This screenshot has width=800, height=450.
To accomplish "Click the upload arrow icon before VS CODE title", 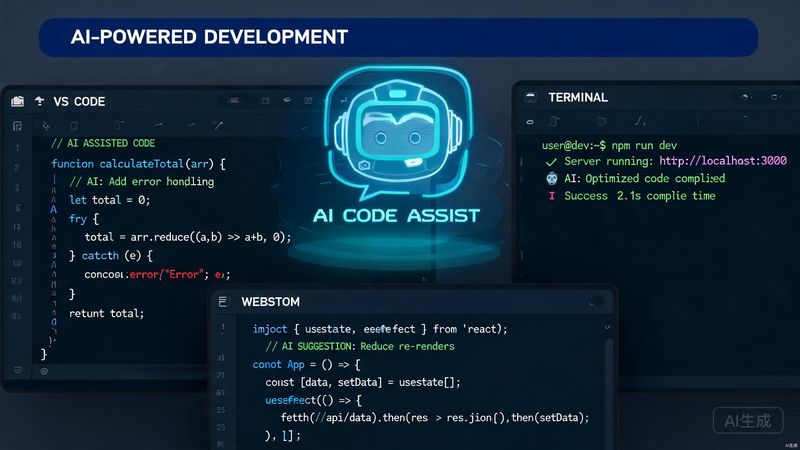I will [39, 101].
